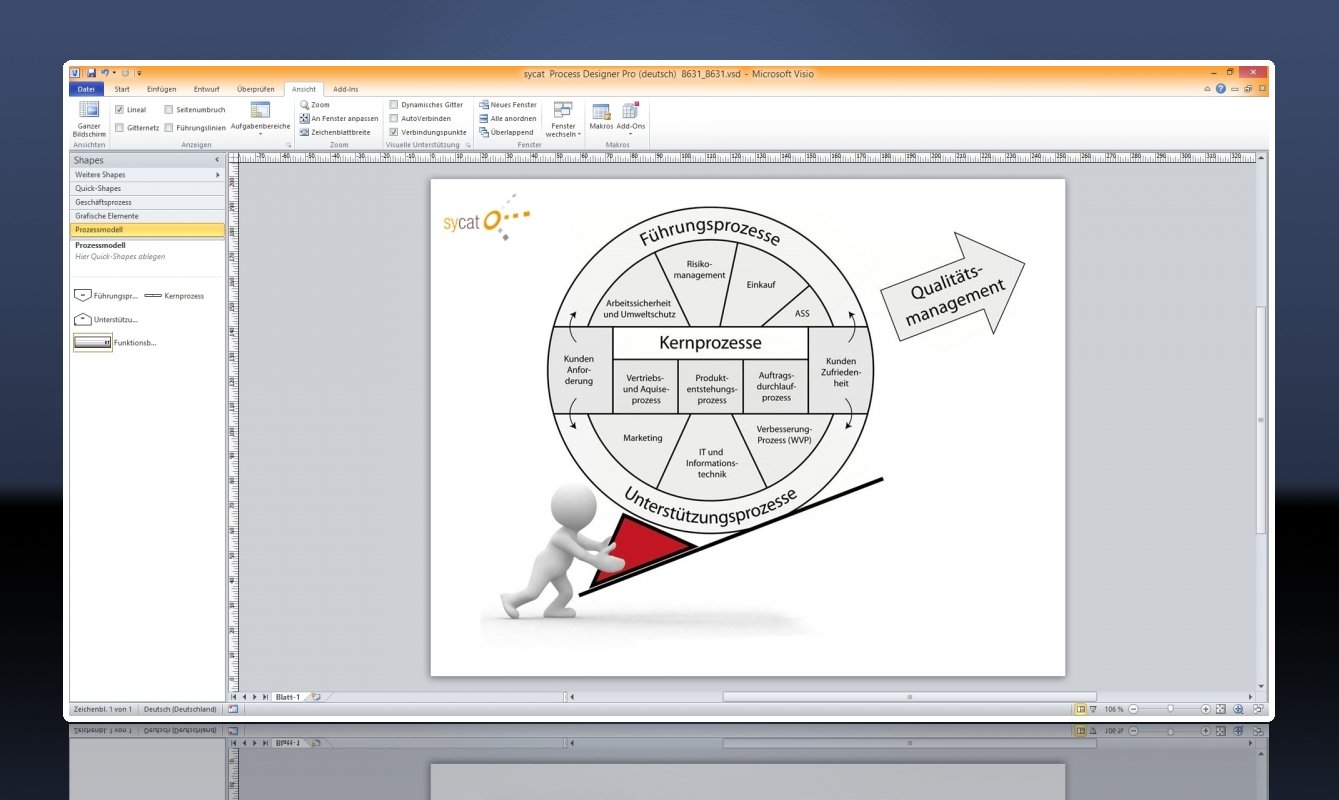Click the fit page to window status icon

1222,709
